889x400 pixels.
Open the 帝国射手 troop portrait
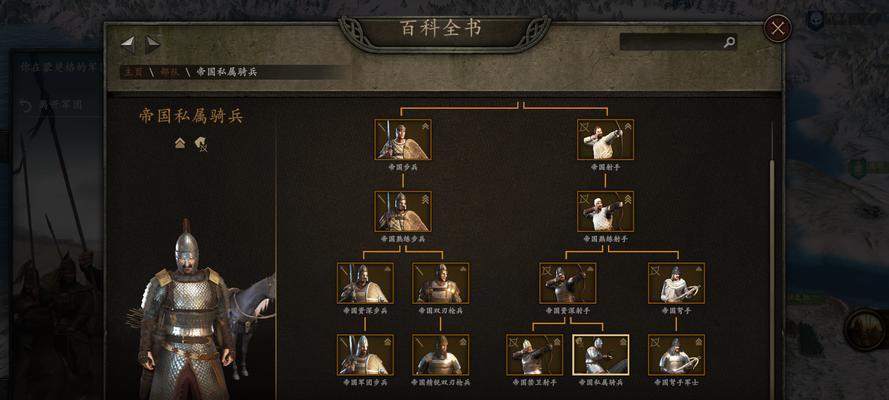tap(606, 139)
